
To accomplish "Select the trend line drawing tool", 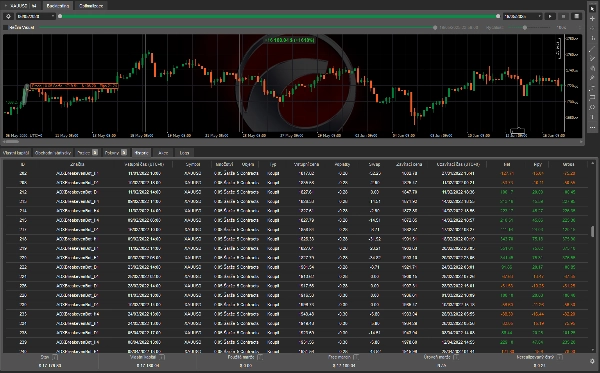I will tap(592, 49).
